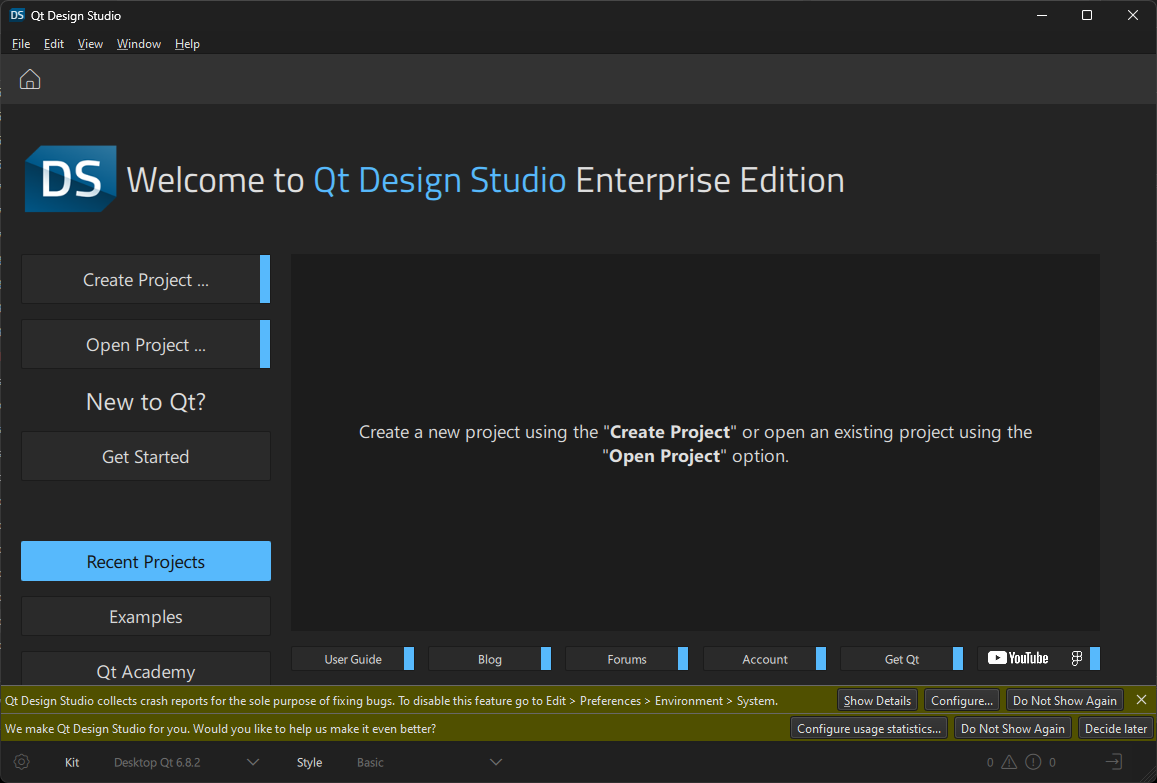Click the warning triangle icon in status bar
The height and width of the screenshot is (783, 1157).
[x=1009, y=762]
